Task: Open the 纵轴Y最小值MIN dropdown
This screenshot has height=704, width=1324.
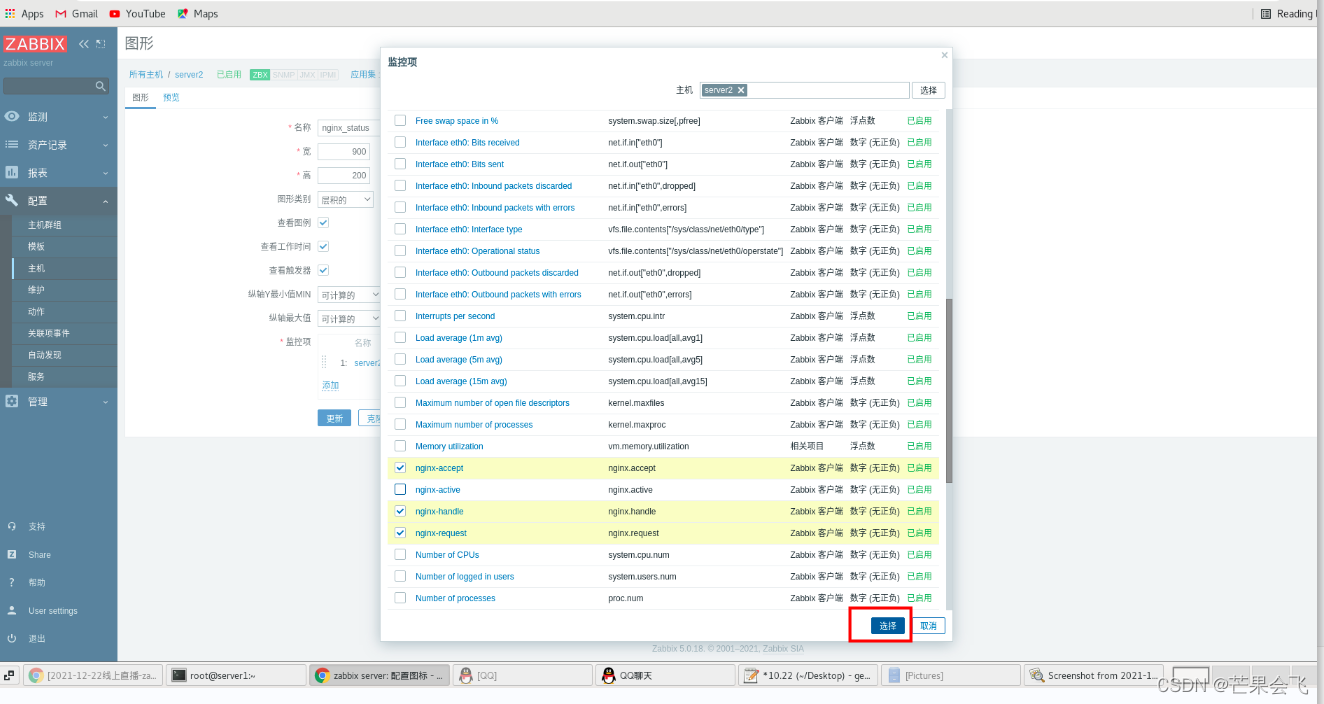Action: [x=349, y=295]
